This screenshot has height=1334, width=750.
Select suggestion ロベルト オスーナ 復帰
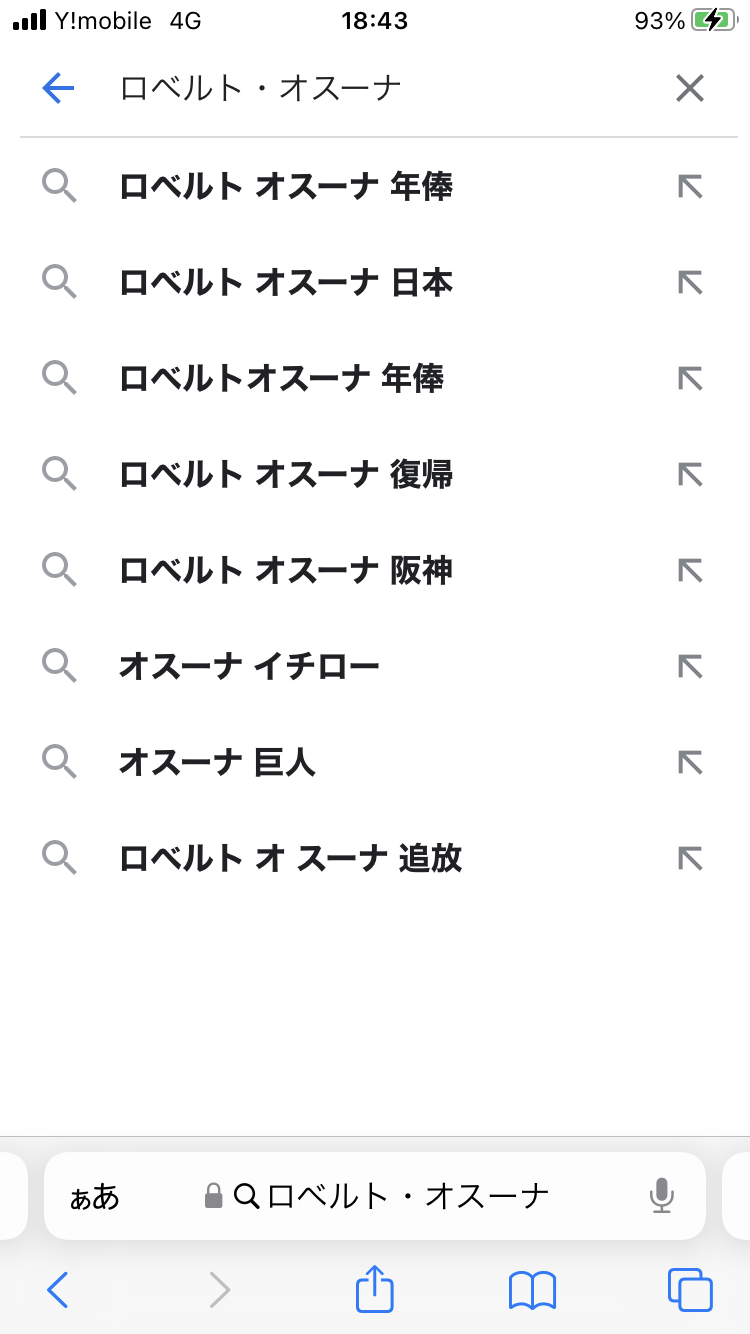[286, 474]
